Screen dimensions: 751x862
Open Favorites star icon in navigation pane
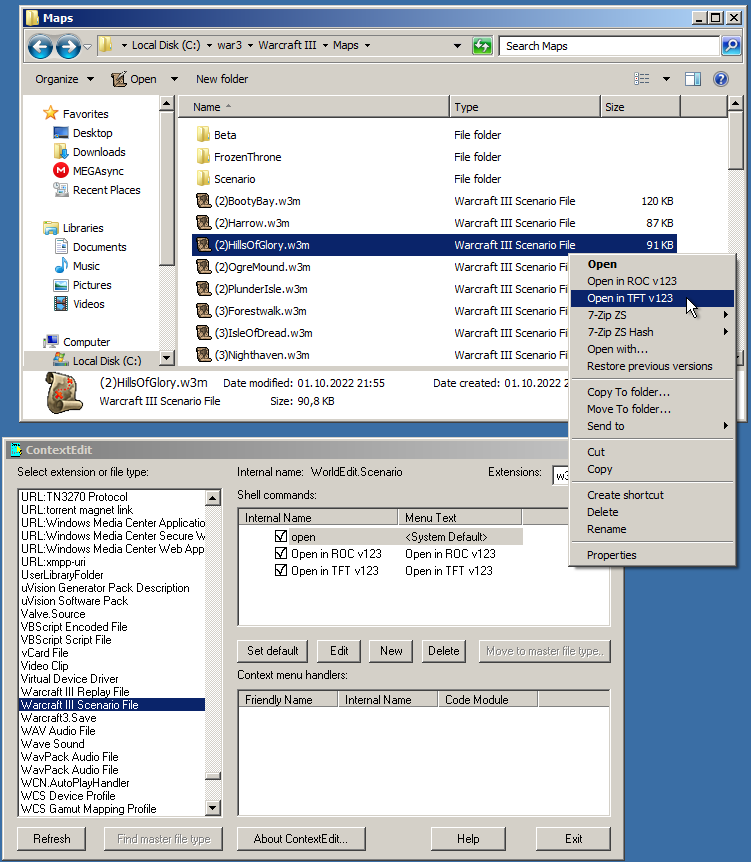pyautogui.click(x=51, y=113)
